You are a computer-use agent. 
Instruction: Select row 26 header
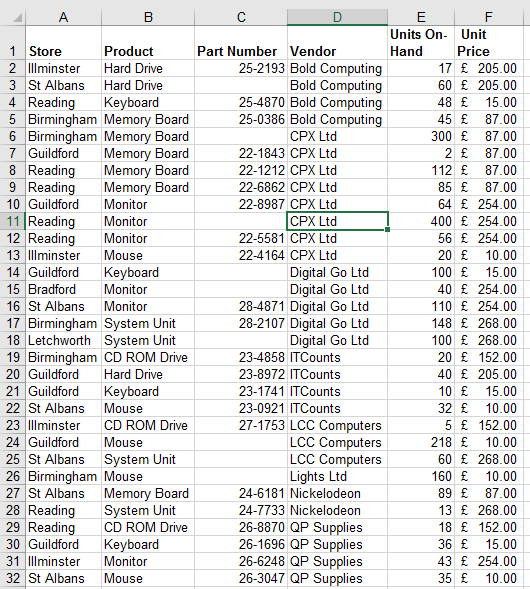pyautogui.click(x=12, y=476)
